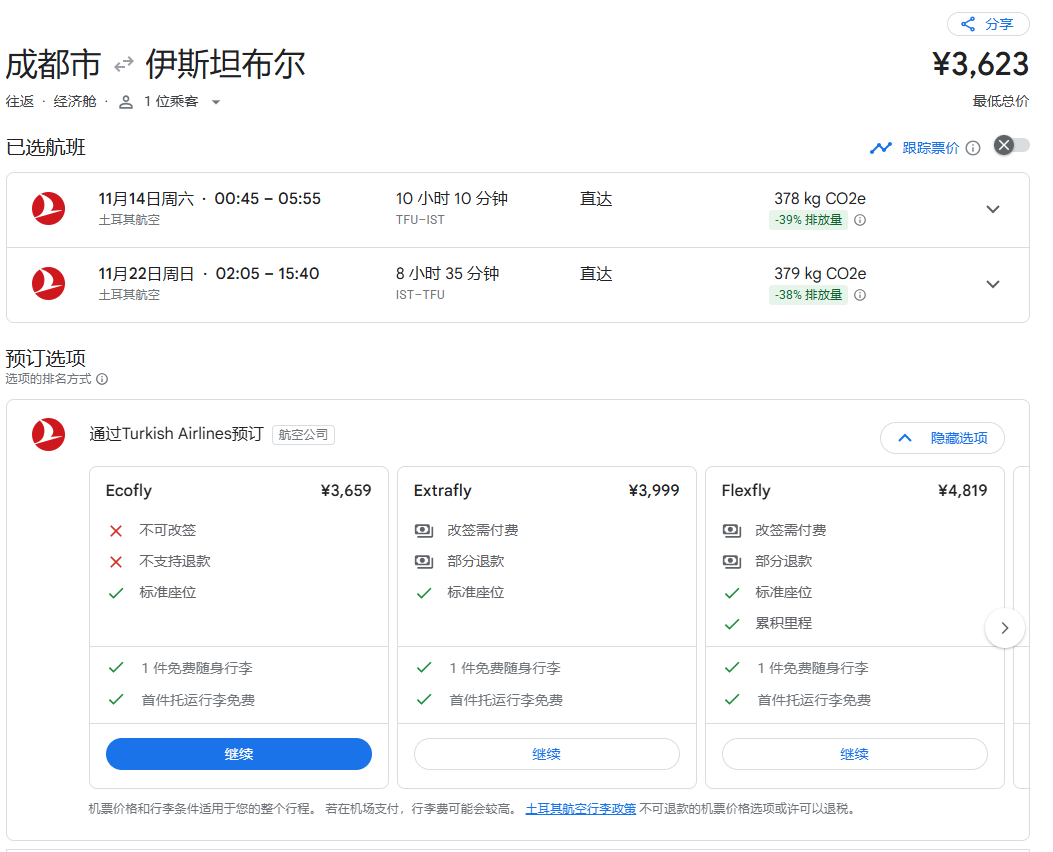The image size is (1053, 852).
Task: Expand the 11月22日 IST–TFU flight details
Action: click(x=993, y=284)
